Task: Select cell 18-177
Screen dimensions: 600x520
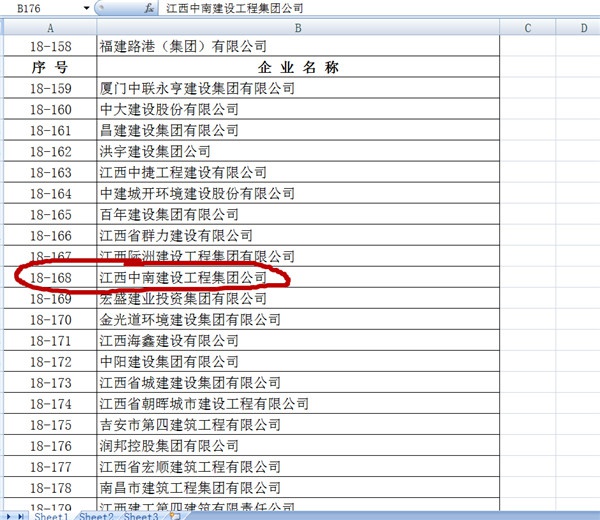Action: (50, 466)
